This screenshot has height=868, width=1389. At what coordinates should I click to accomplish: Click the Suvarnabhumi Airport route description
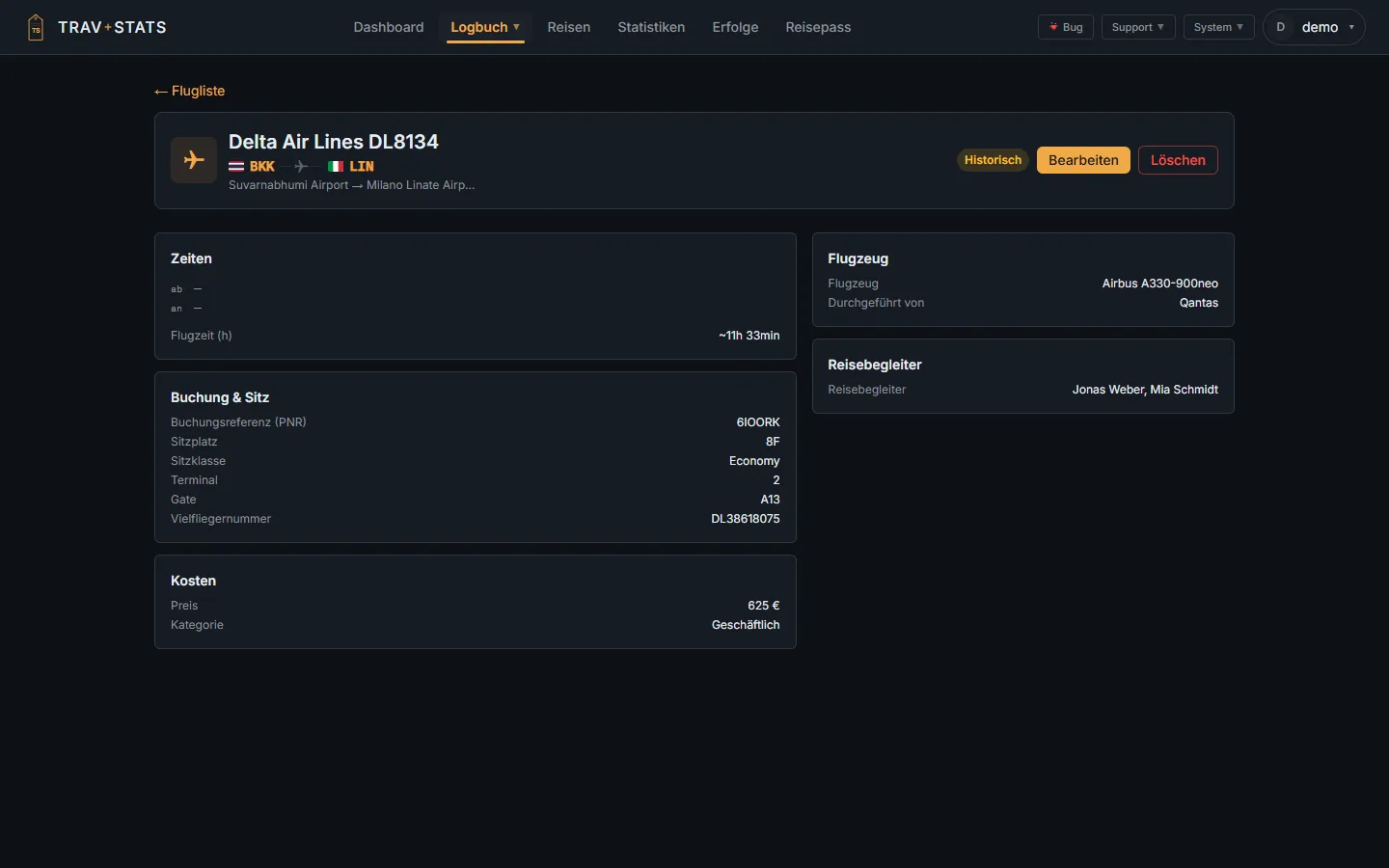click(352, 185)
